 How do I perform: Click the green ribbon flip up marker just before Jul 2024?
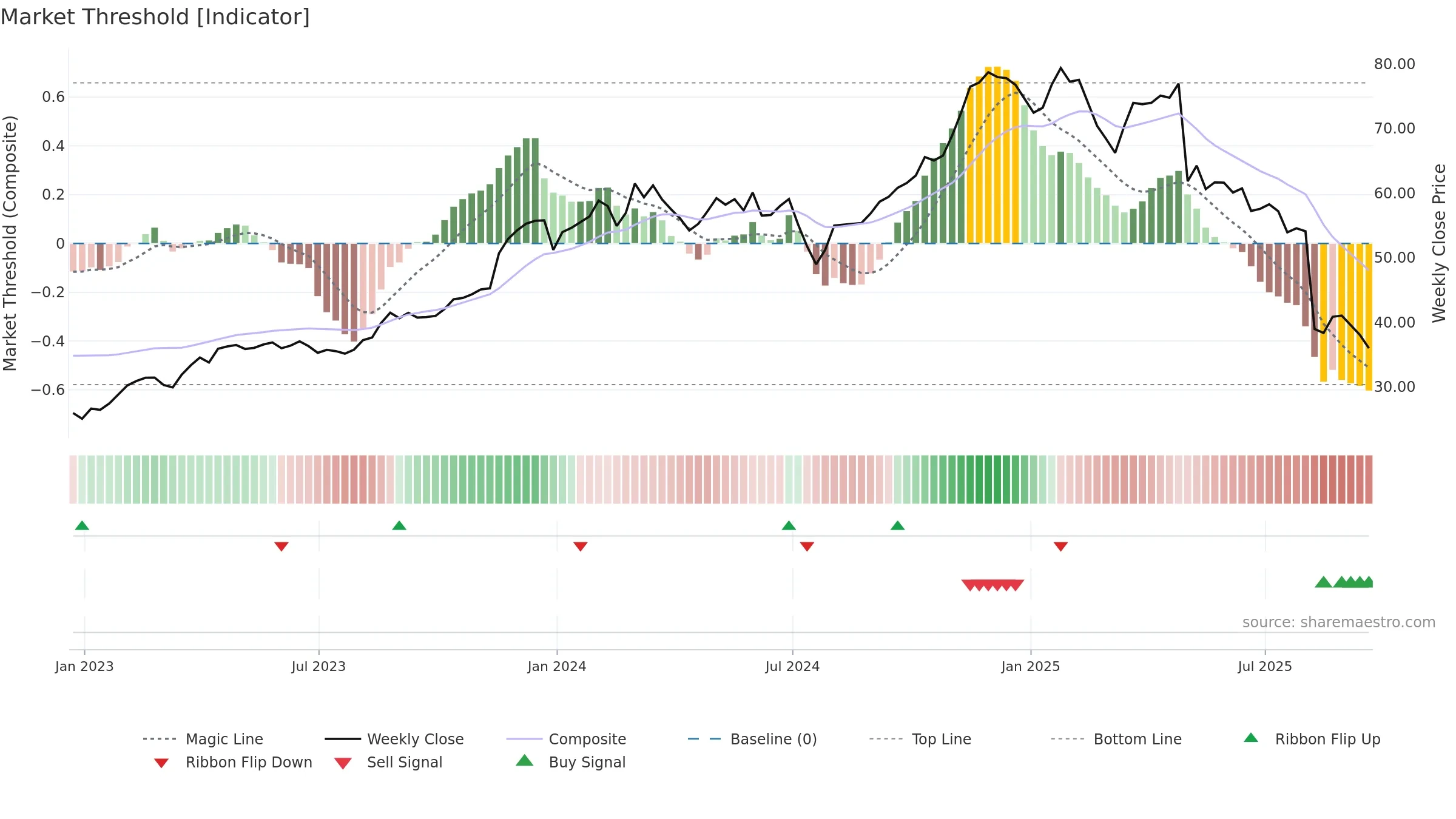click(x=789, y=525)
